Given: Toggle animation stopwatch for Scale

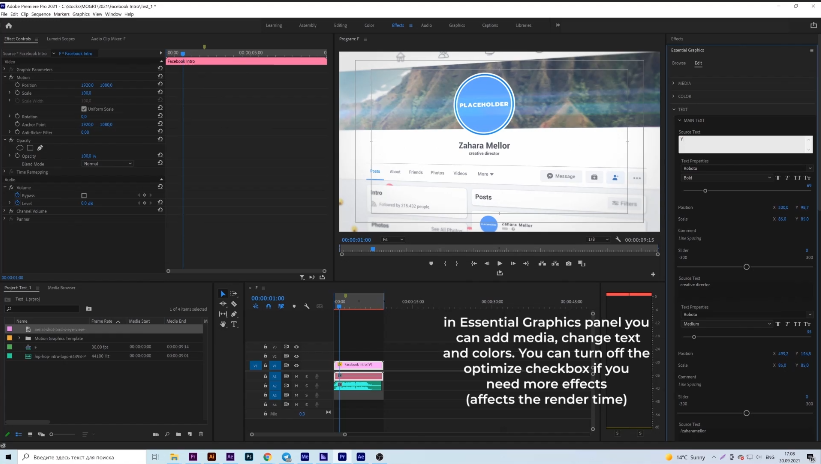Looking at the screenshot, I should tap(17, 93).
